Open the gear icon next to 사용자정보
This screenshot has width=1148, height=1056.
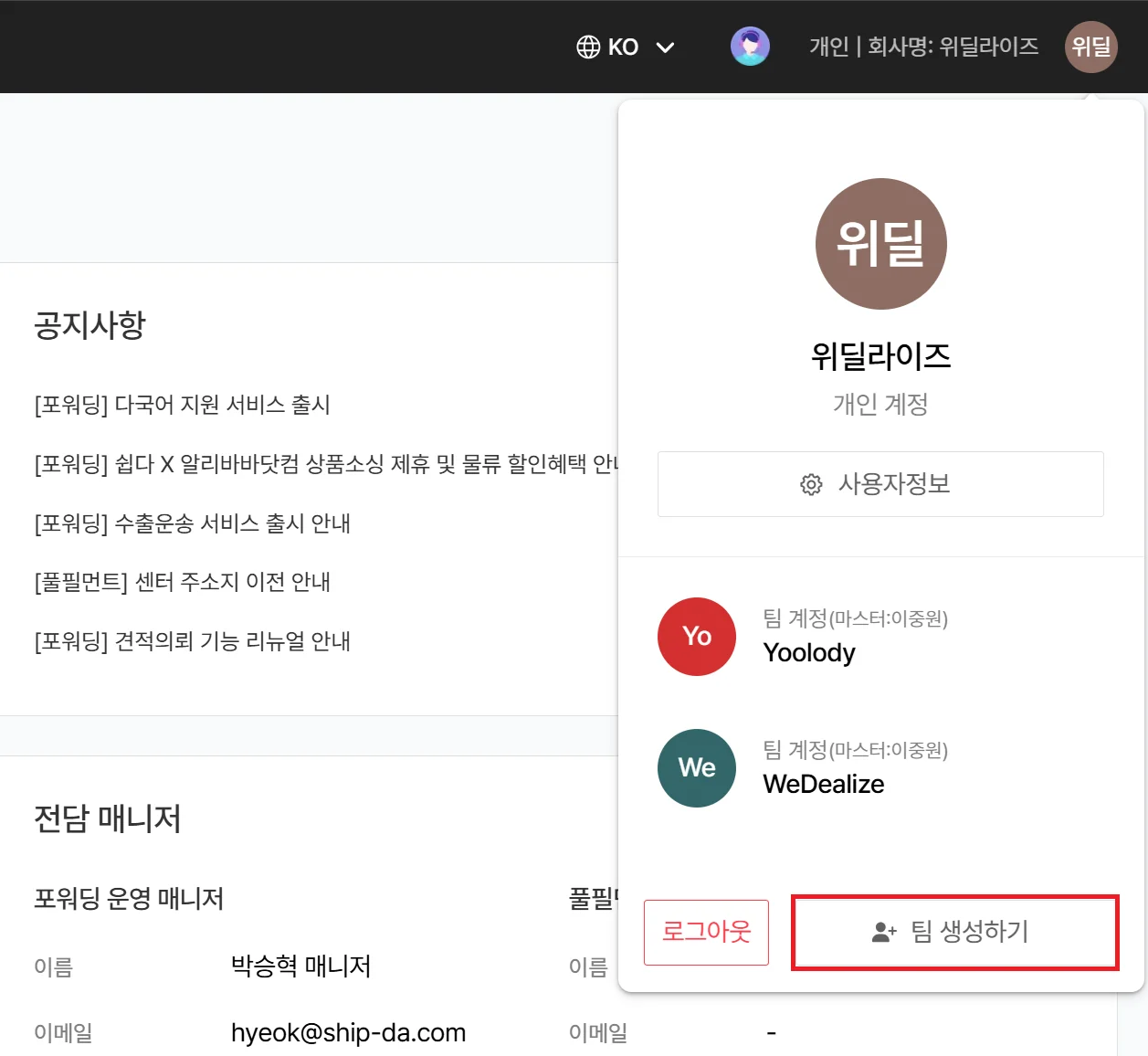coord(811,485)
